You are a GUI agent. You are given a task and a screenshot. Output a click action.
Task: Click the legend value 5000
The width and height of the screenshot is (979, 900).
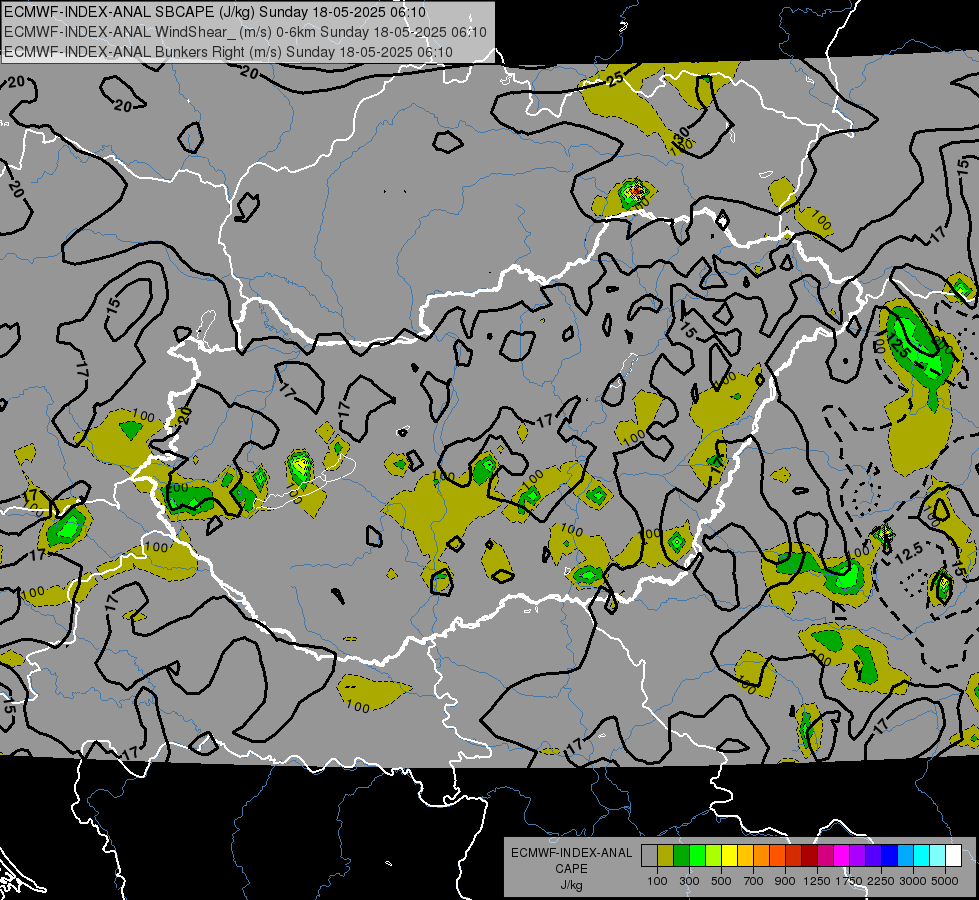[x=945, y=881]
